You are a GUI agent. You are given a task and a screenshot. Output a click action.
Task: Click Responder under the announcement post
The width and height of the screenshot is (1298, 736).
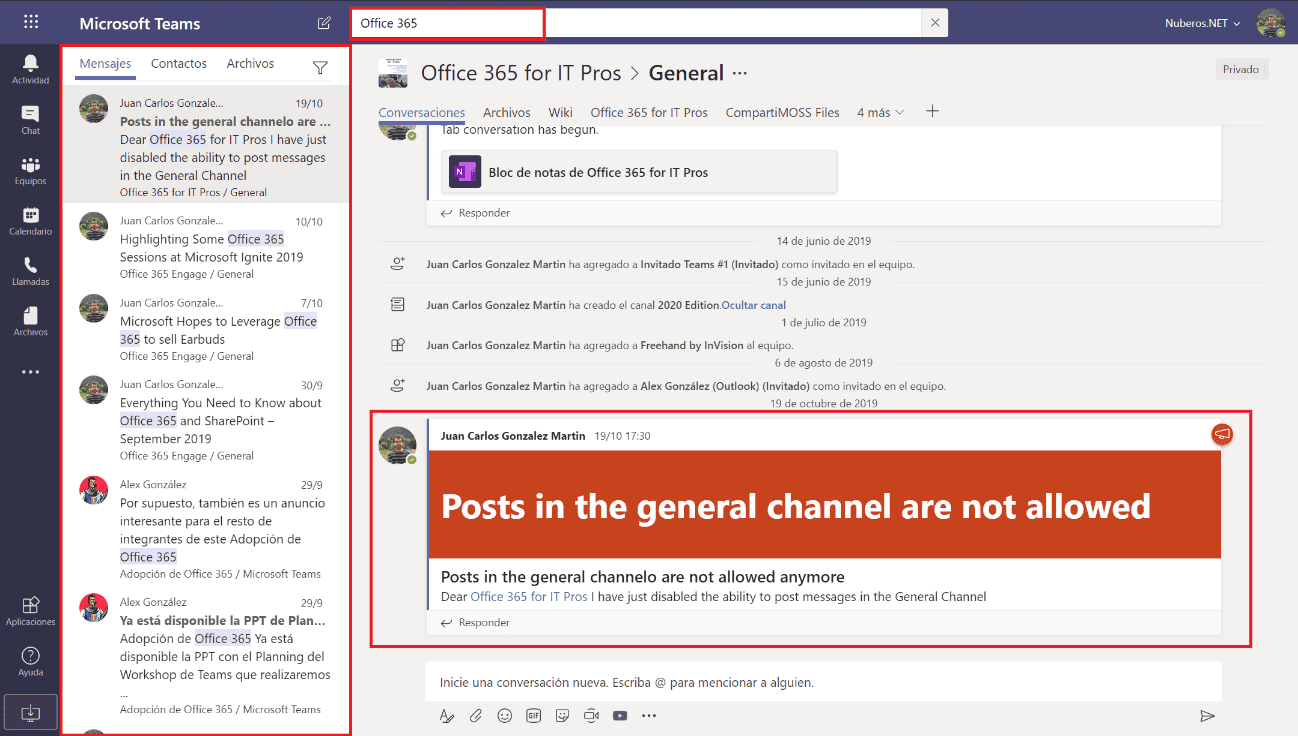pyautogui.click(x=476, y=623)
